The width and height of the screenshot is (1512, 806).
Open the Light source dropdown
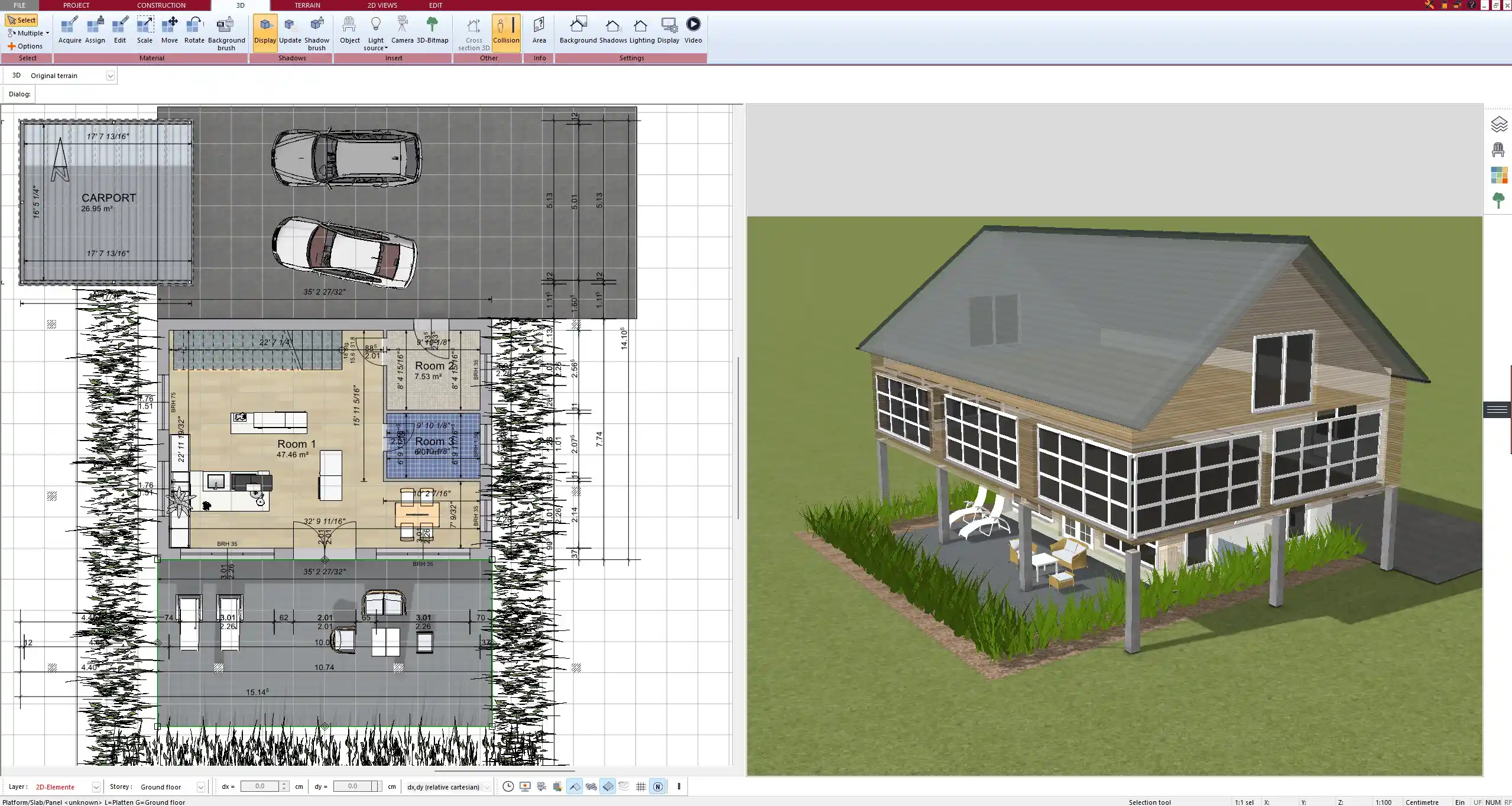point(376,34)
